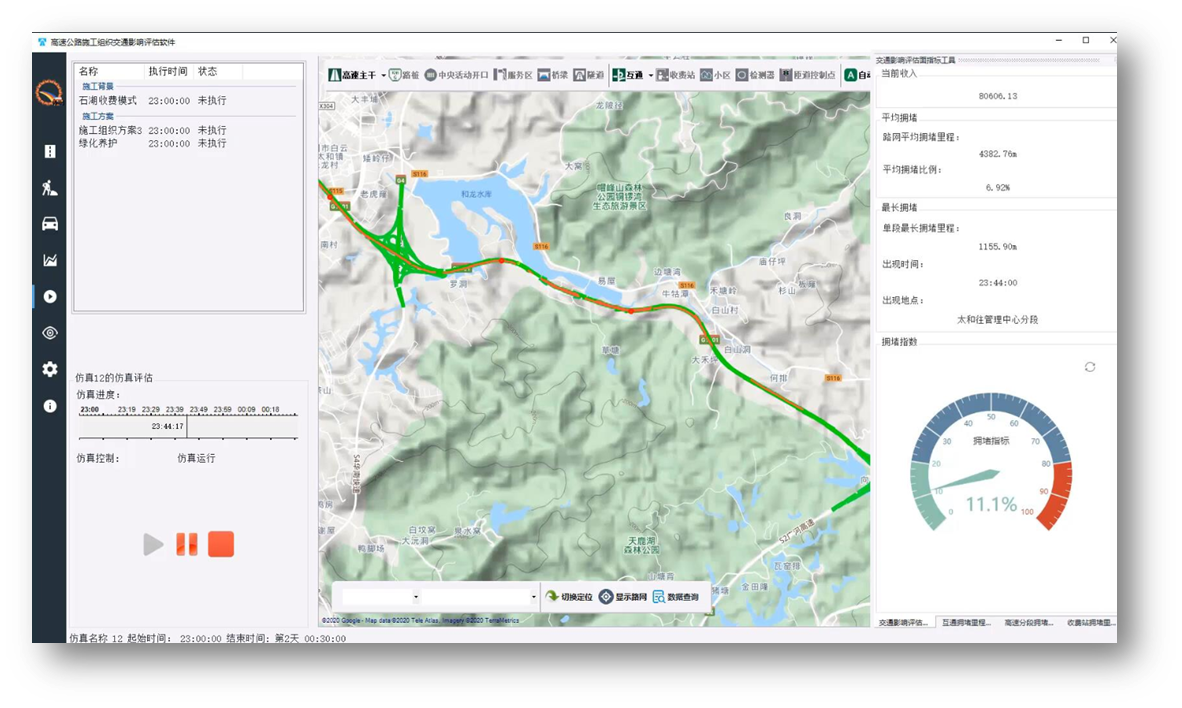Select the 检测器 detector tool
Image resolution: width=1182 pixels, height=708 pixels.
(755, 75)
